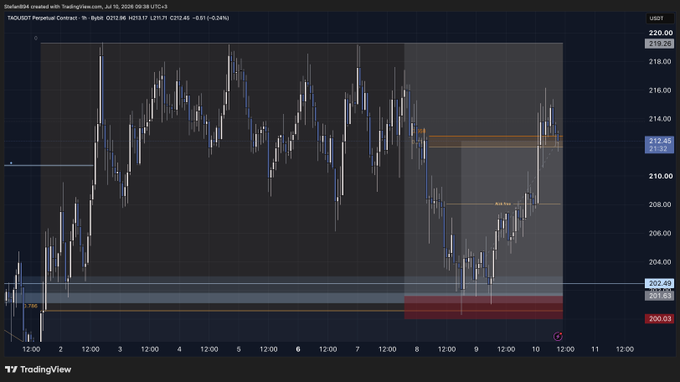
Task: Click date 3 on the time axis
Action: point(120,349)
